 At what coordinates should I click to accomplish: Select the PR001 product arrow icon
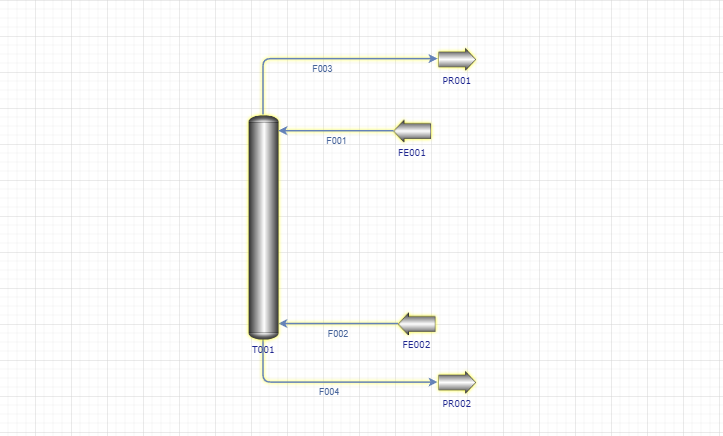coord(456,59)
